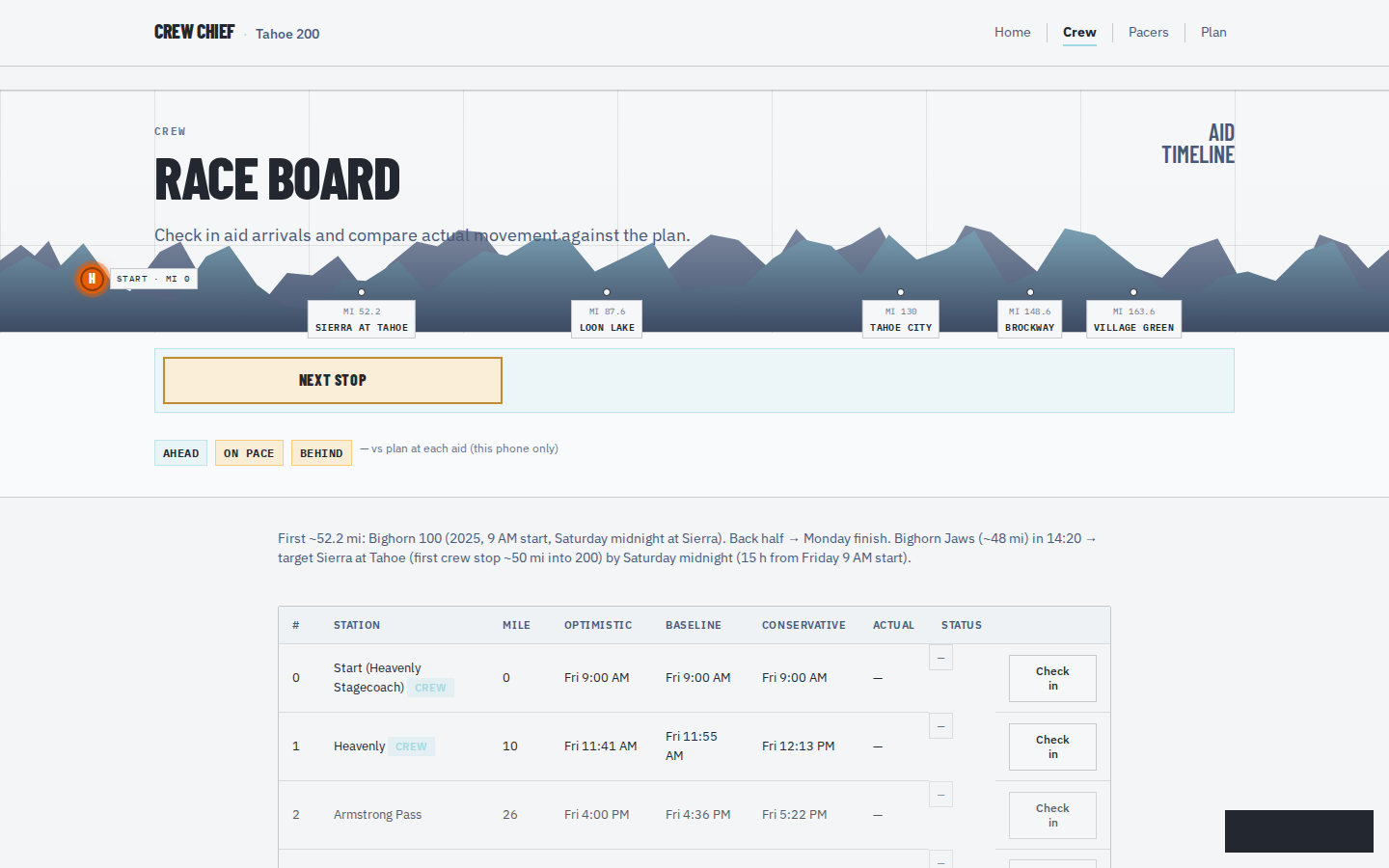The width and height of the screenshot is (1389, 868).
Task: Click the ACTUAL column header
Action: point(893,625)
